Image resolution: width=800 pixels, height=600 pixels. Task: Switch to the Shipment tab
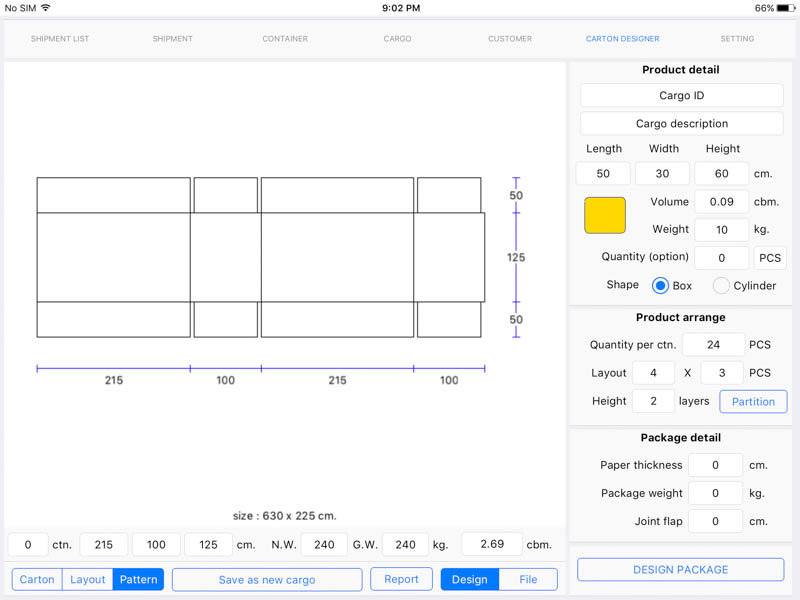[172, 39]
